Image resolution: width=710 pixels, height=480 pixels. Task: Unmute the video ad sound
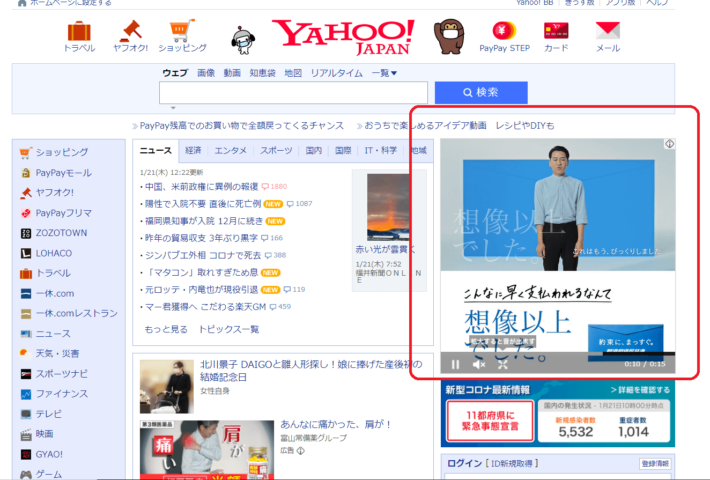click(x=479, y=364)
